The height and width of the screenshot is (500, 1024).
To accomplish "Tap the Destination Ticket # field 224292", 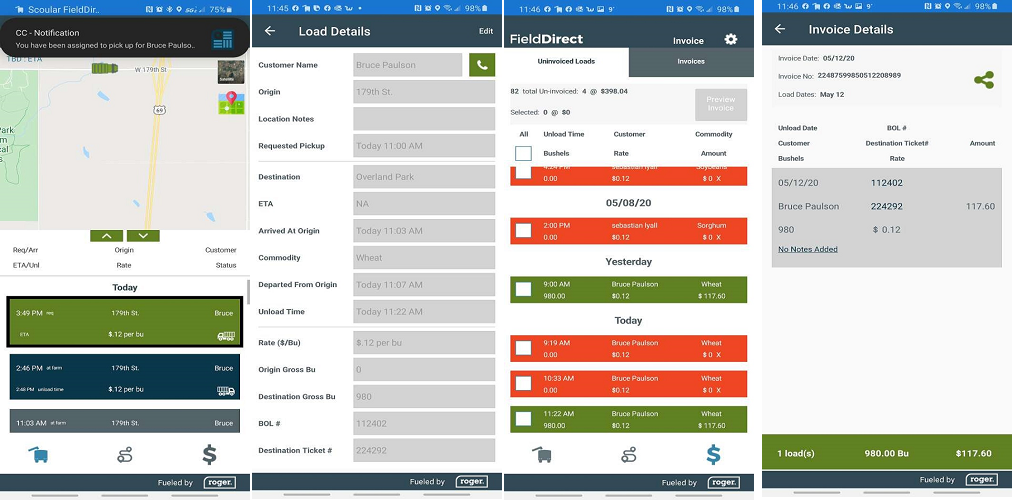I will [424, 450].
